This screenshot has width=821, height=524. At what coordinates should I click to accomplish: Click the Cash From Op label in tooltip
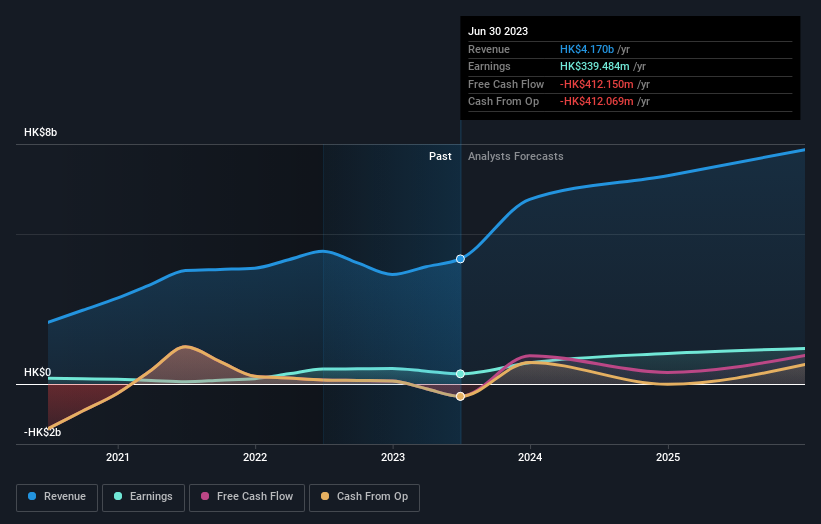coord(503,102)
